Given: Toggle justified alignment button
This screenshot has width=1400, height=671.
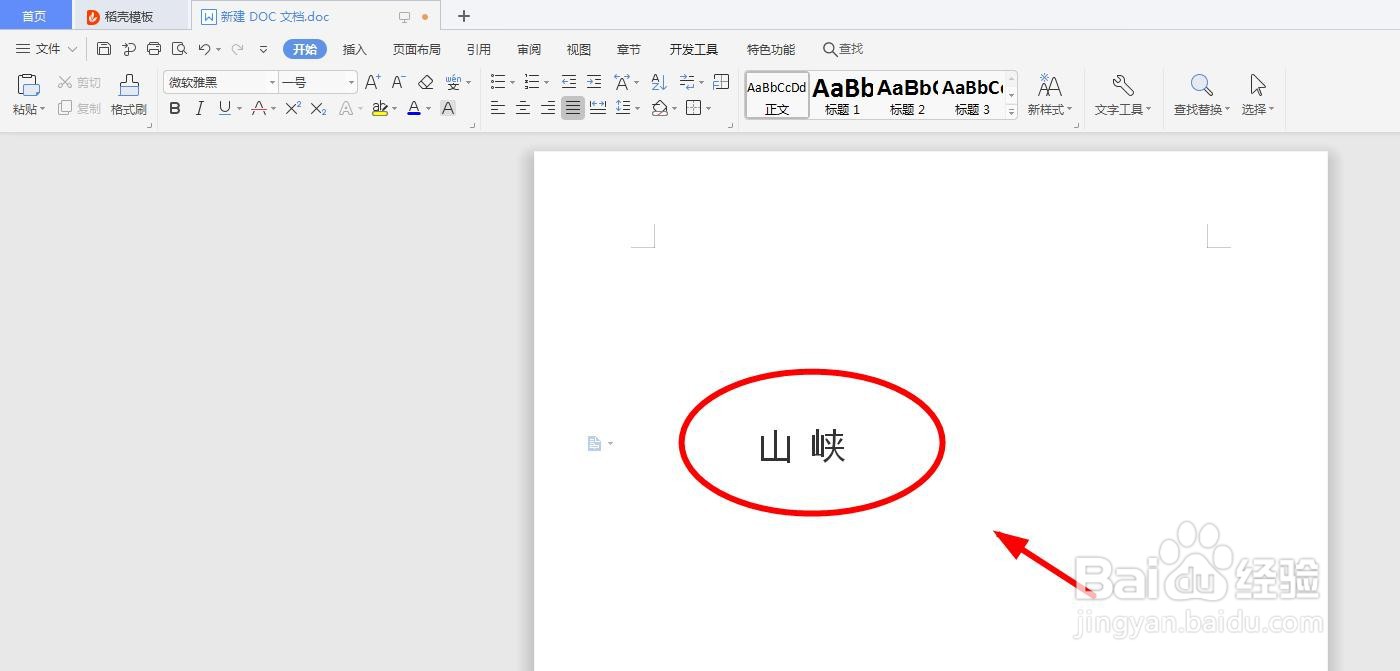Looking at the screenshot, I should coord(572,108).
